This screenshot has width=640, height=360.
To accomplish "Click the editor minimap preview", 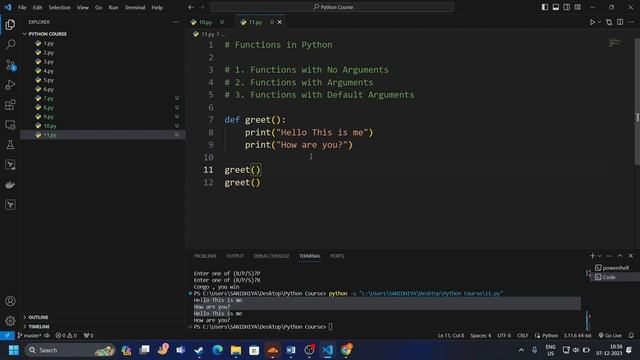I will [615, 42].
